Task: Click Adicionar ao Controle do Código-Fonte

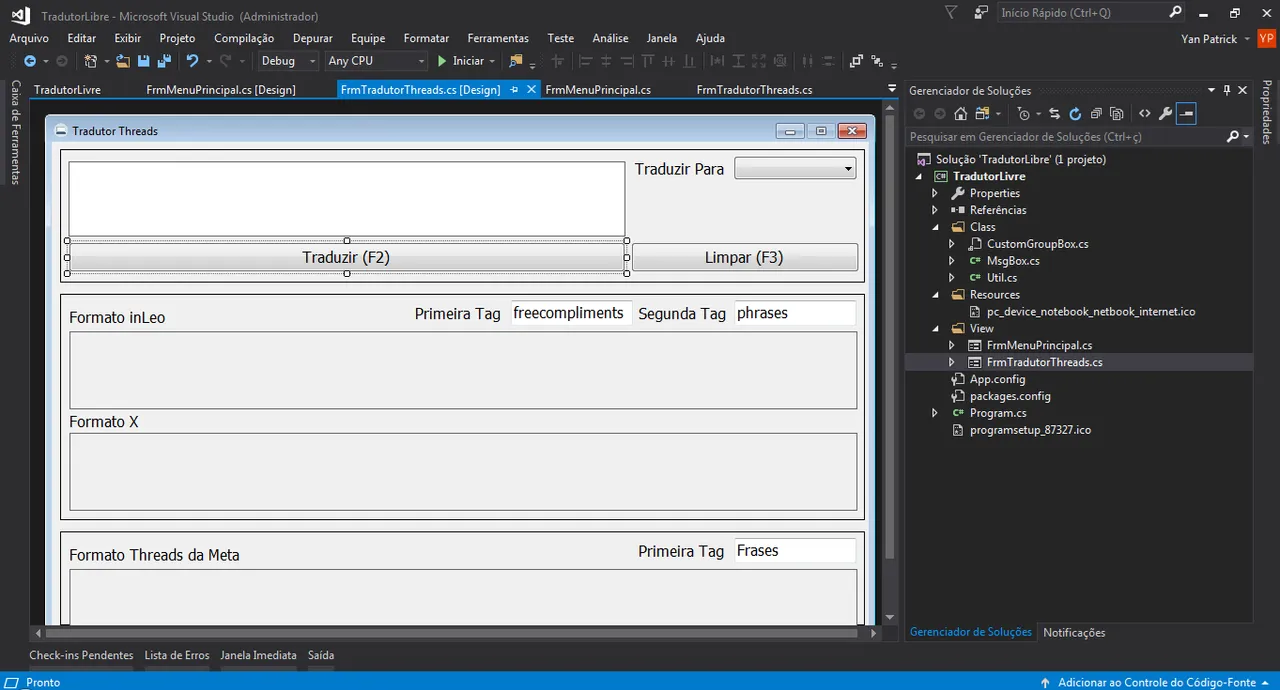Action: (x=1157, y=682)
